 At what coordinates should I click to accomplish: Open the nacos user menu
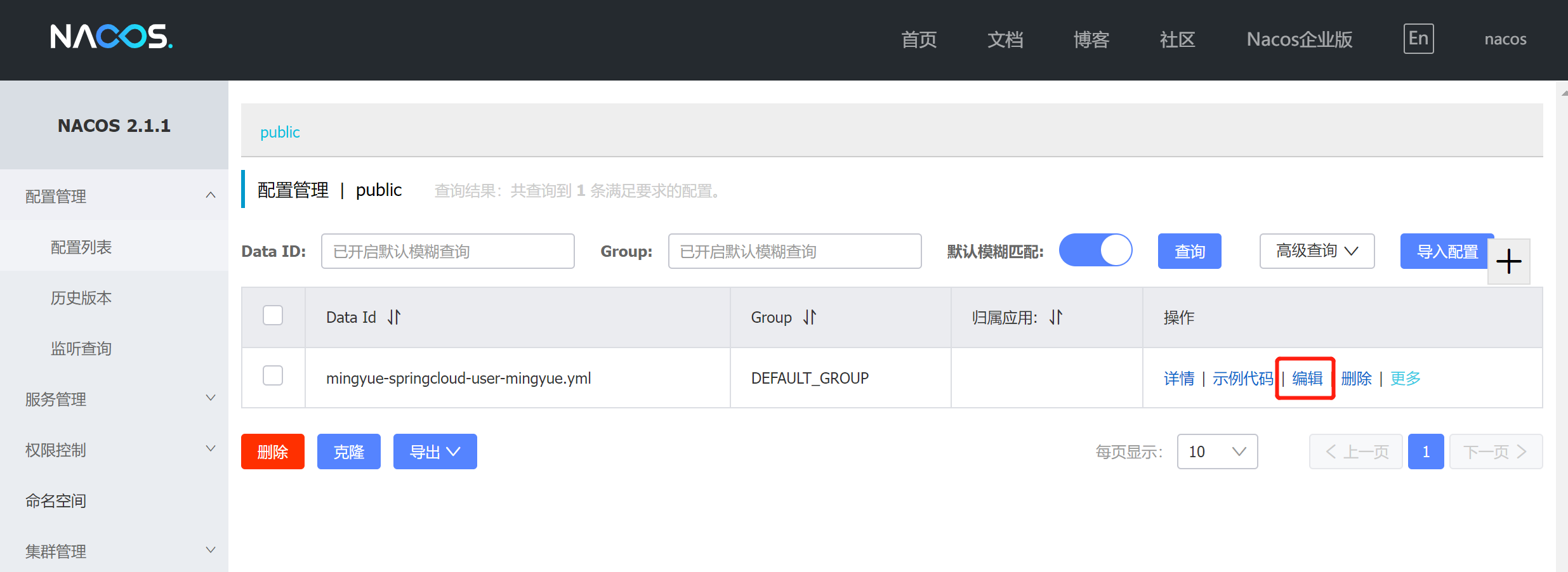pyautogui.click(x=1505, y=39)
